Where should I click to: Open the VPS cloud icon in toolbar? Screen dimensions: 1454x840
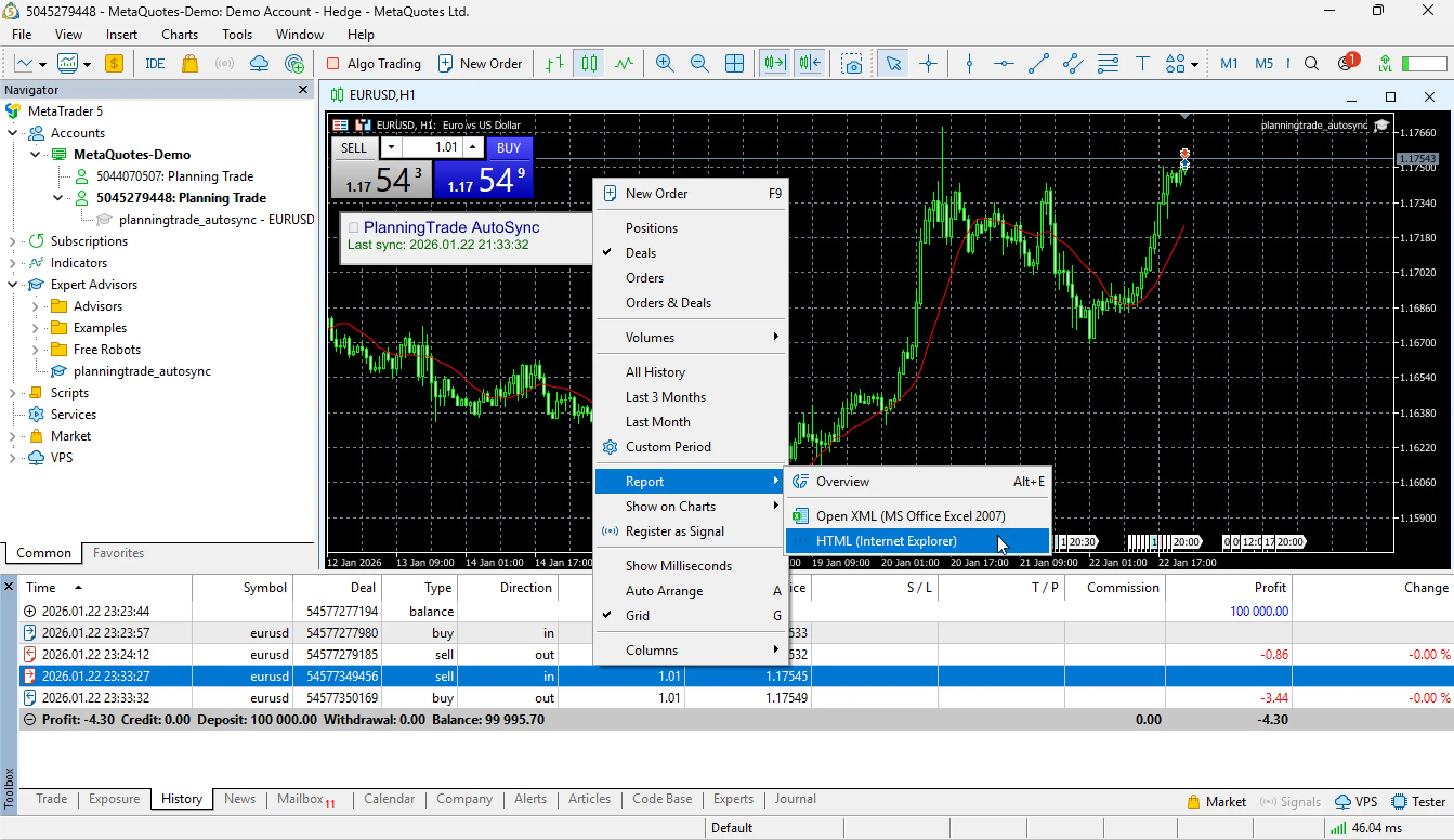[x=259, y=63]
